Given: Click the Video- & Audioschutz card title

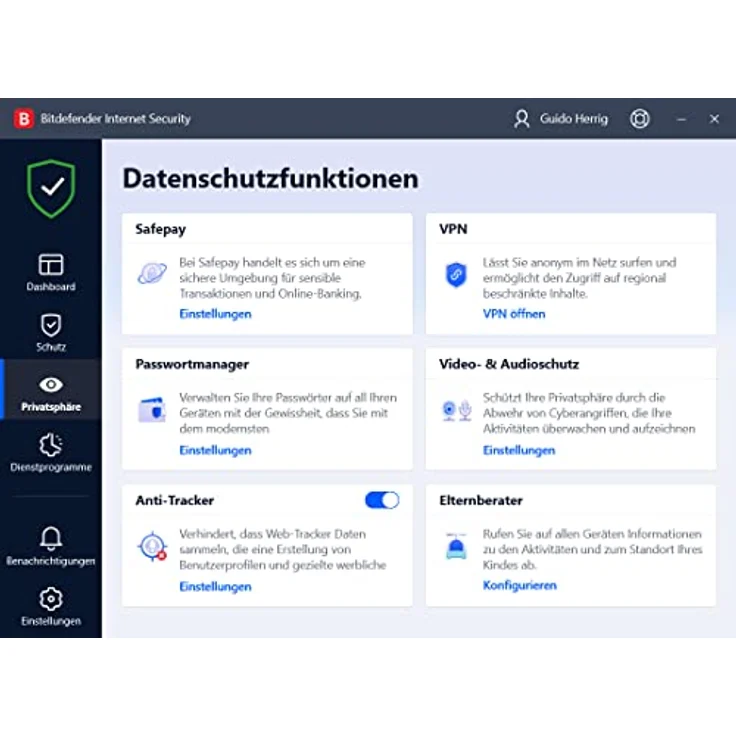Looking at the screenshot, I should tap(509, 364).
